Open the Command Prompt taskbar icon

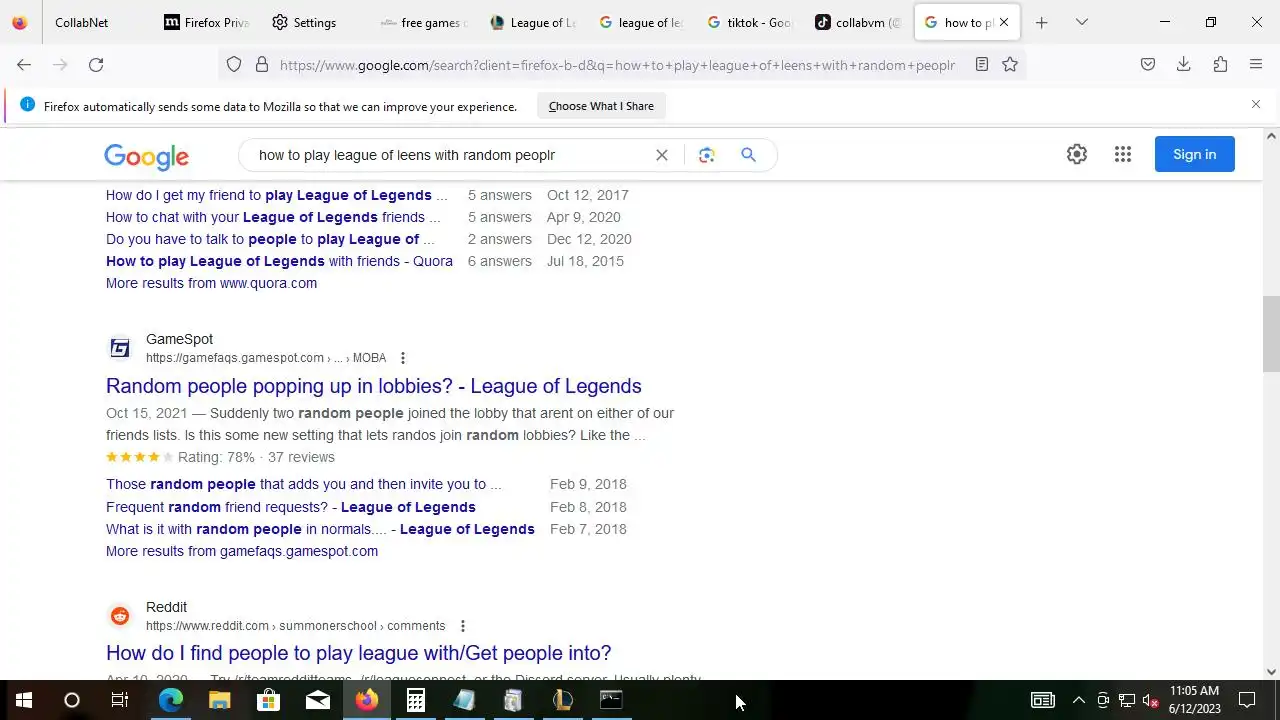point(611,700)
